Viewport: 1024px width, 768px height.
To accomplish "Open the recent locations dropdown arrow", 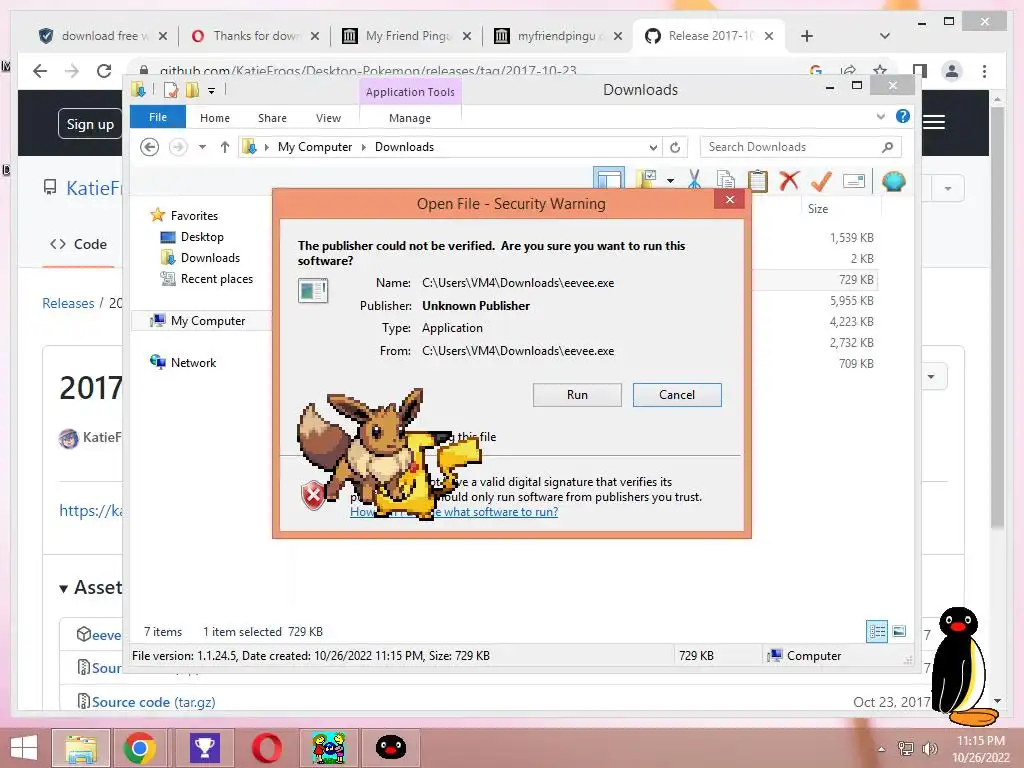I will 202,147.
